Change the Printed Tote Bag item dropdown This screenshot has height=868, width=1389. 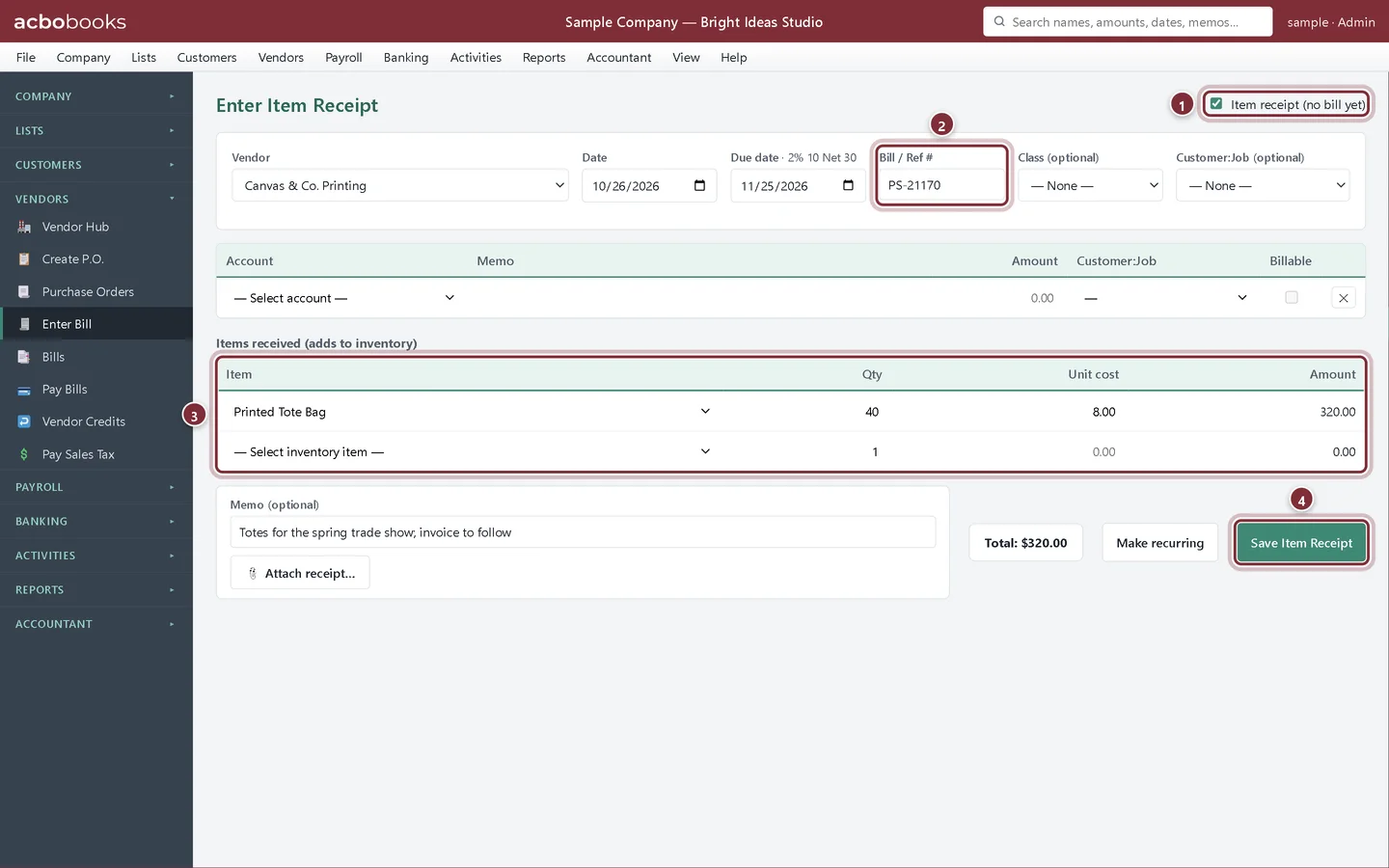472,412
